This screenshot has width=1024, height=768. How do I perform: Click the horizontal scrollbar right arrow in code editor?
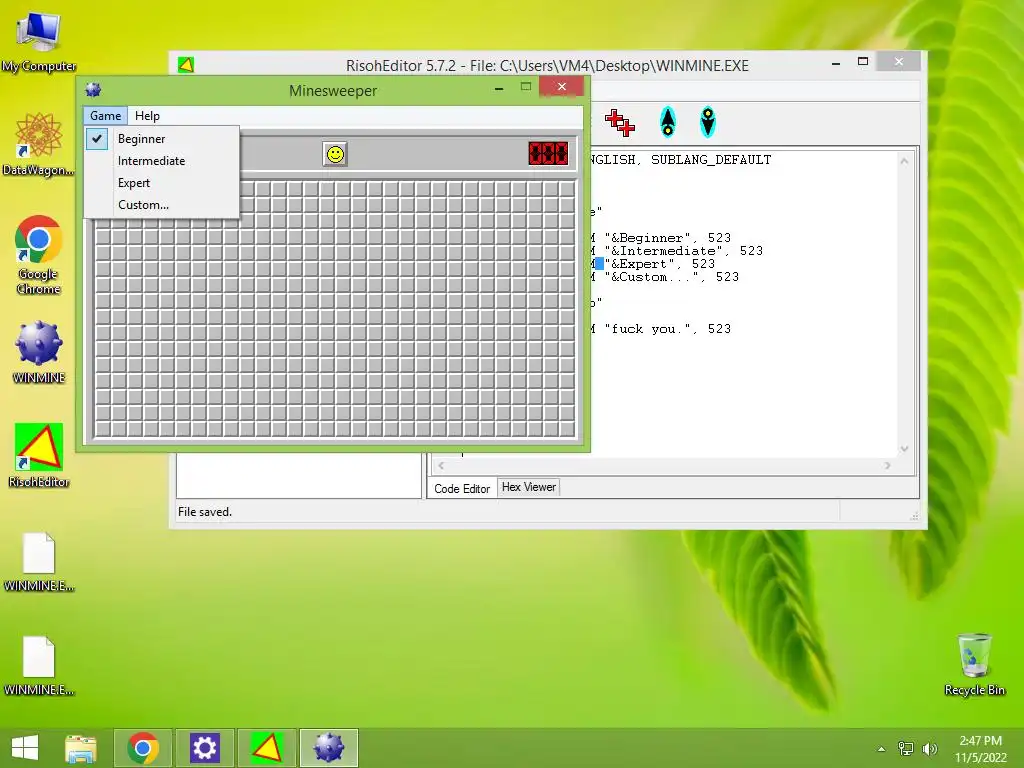887,466
